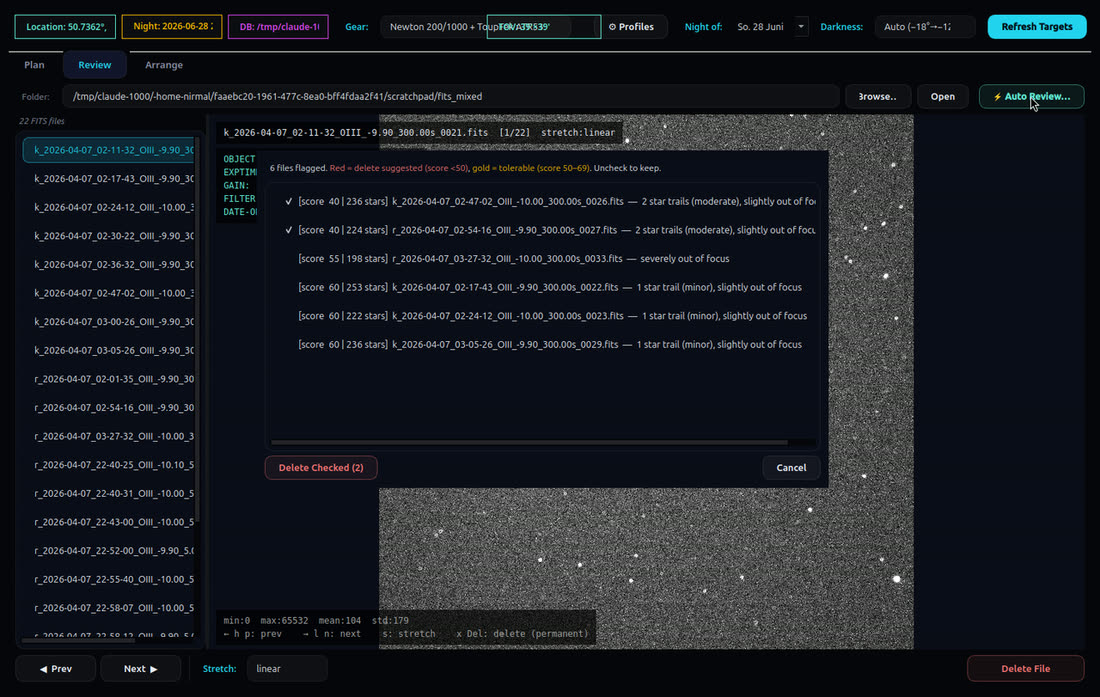Select file r_2026-04-07_22-52-00_OIII in list
Screen dimensions: 1100x697
109,551
